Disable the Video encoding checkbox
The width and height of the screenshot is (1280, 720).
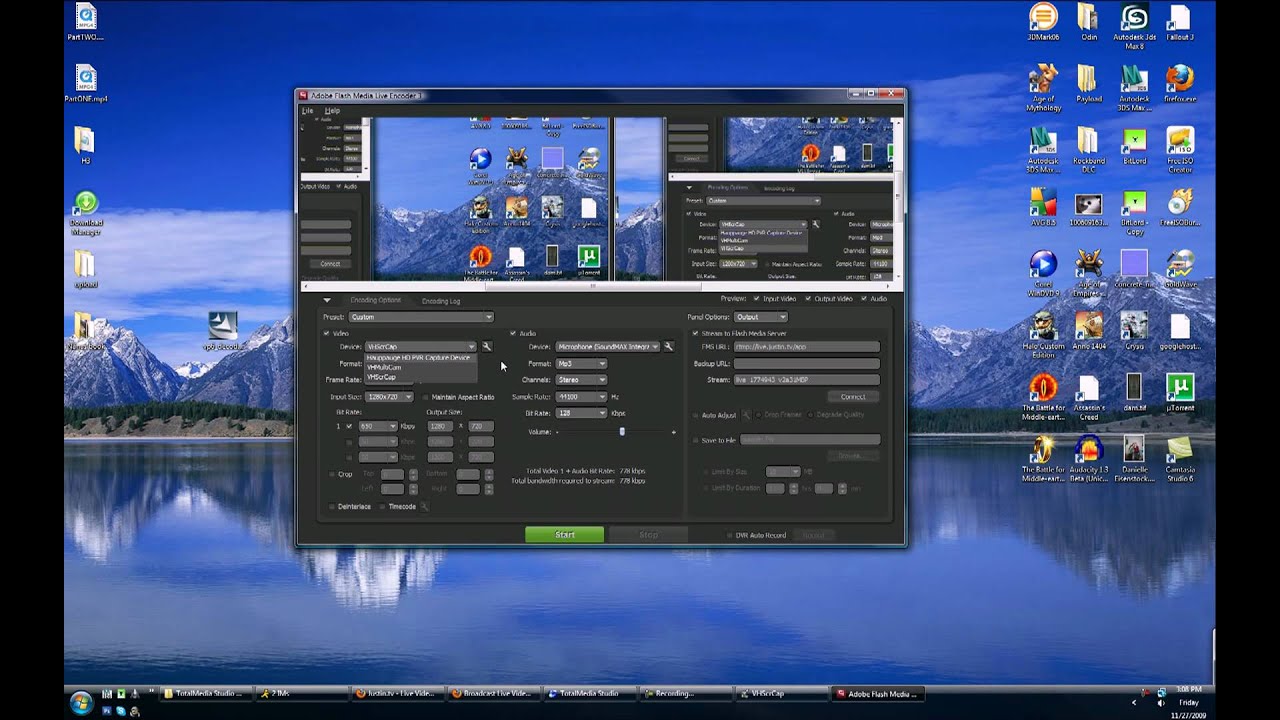(326, 333)
